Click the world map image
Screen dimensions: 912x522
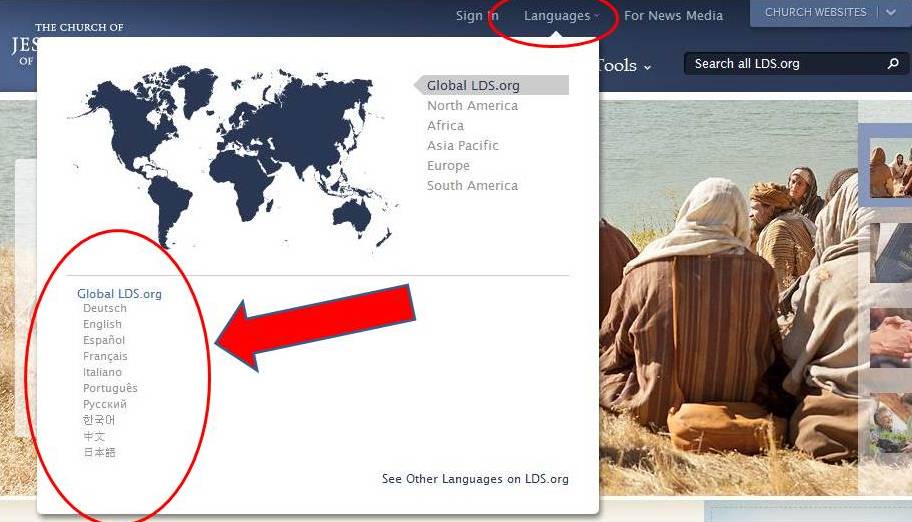point(230,155)
